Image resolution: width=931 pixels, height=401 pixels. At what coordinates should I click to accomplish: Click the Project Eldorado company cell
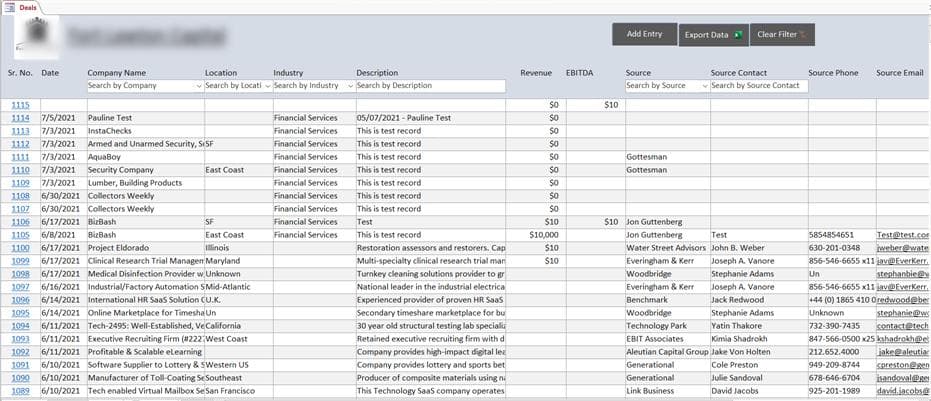click(145, 248)
